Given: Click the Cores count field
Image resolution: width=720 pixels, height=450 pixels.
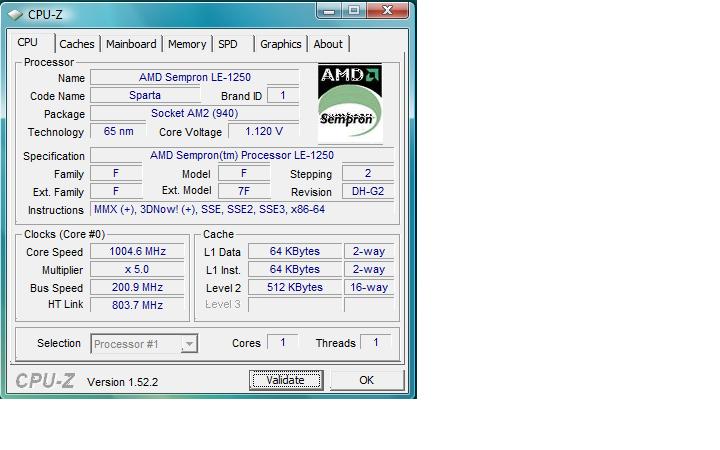Looking at the screenshot, I should coord(283,343).
